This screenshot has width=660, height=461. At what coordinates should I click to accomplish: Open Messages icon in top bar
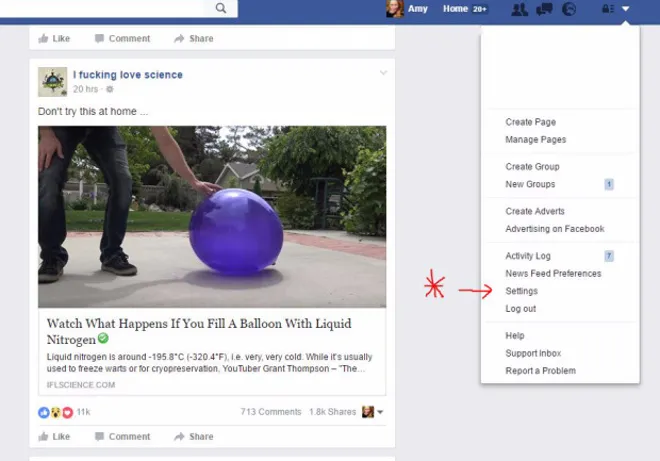544,9
